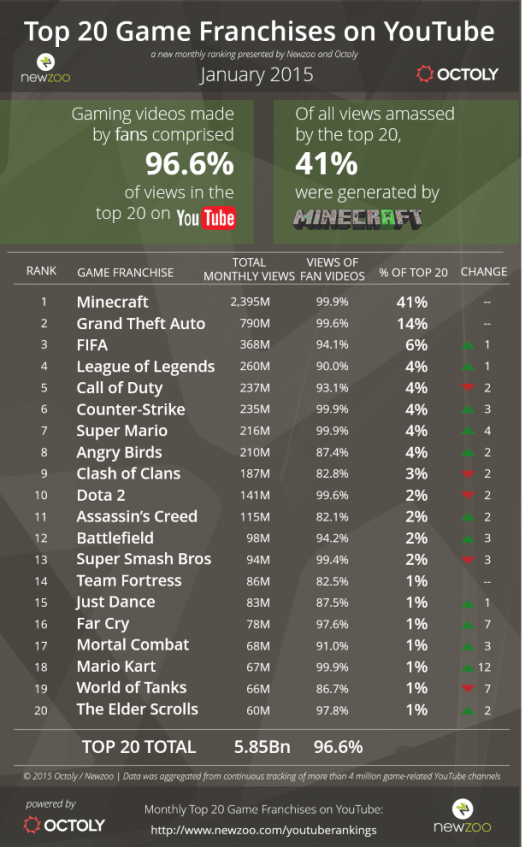The height and width of the screenshot is (847, 525).
Task: Click the Change column header
Action: pyautogui.click(x=483, y=272)
